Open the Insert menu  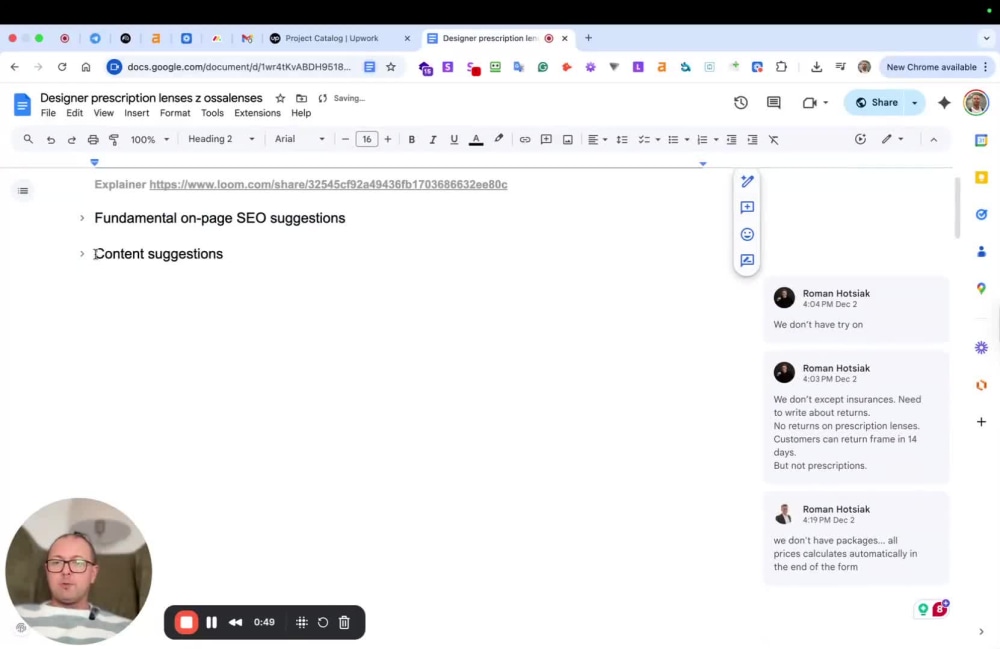tap(136, 113)
